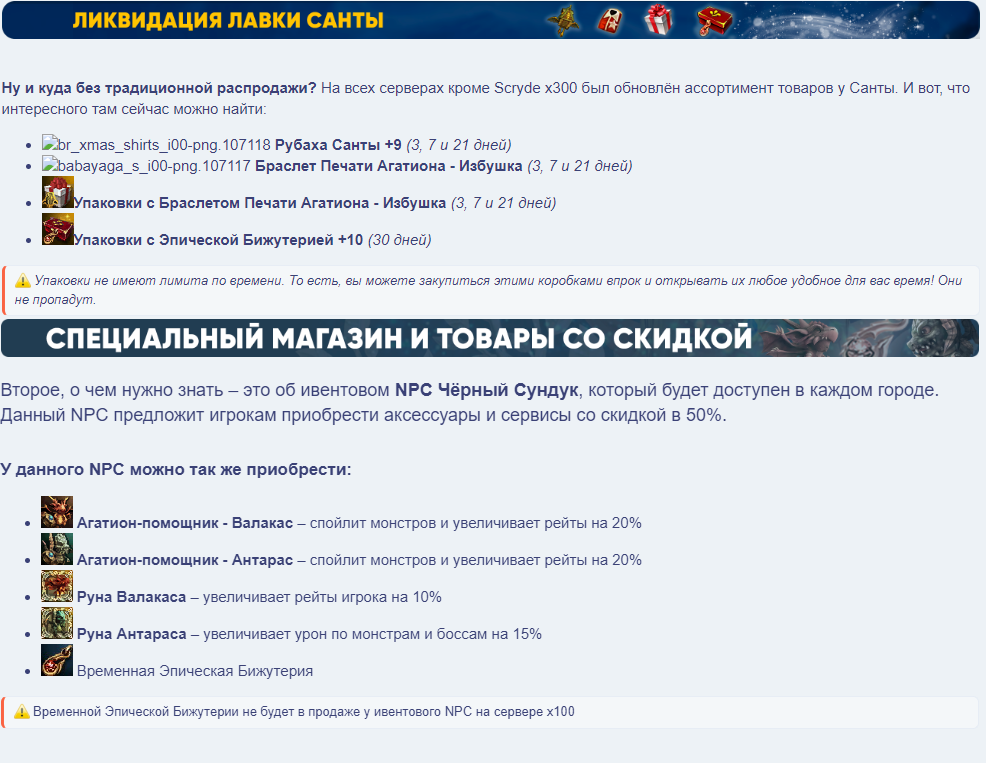Click the Временная Эпическая Бижутерия necklace icon
This screenshot has height=770, width=986.
57,661
